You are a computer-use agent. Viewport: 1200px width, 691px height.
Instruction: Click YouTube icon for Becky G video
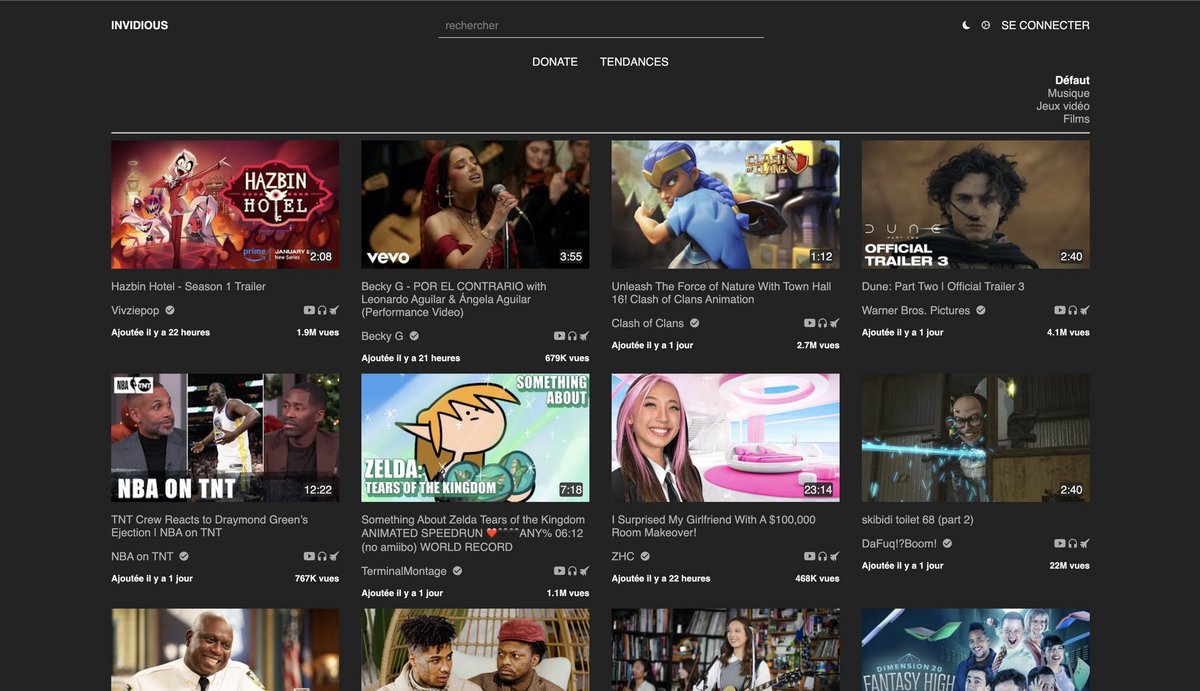[x=559, y=337]
